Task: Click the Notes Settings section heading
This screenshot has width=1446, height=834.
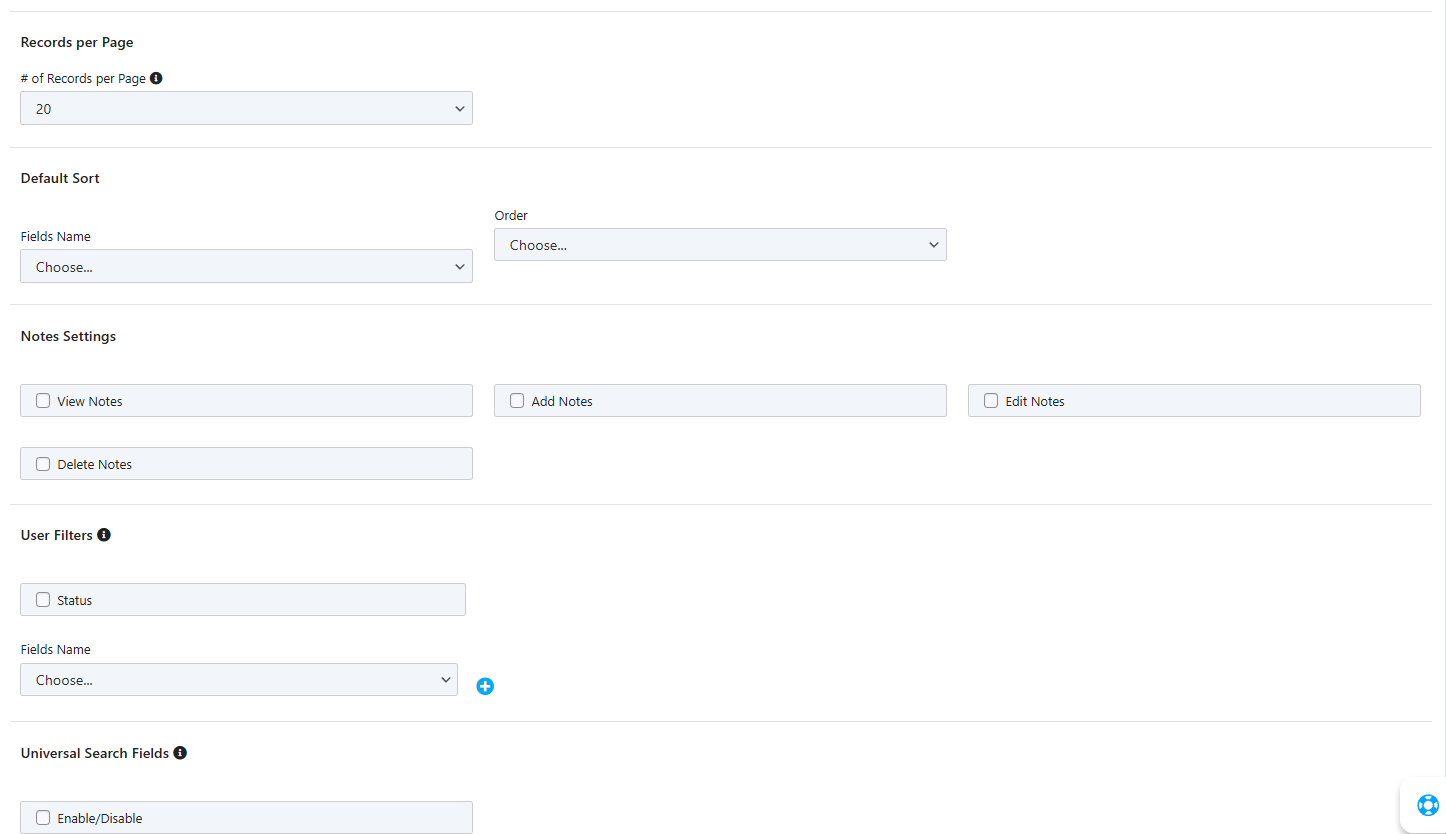Action: coord(68,336)
